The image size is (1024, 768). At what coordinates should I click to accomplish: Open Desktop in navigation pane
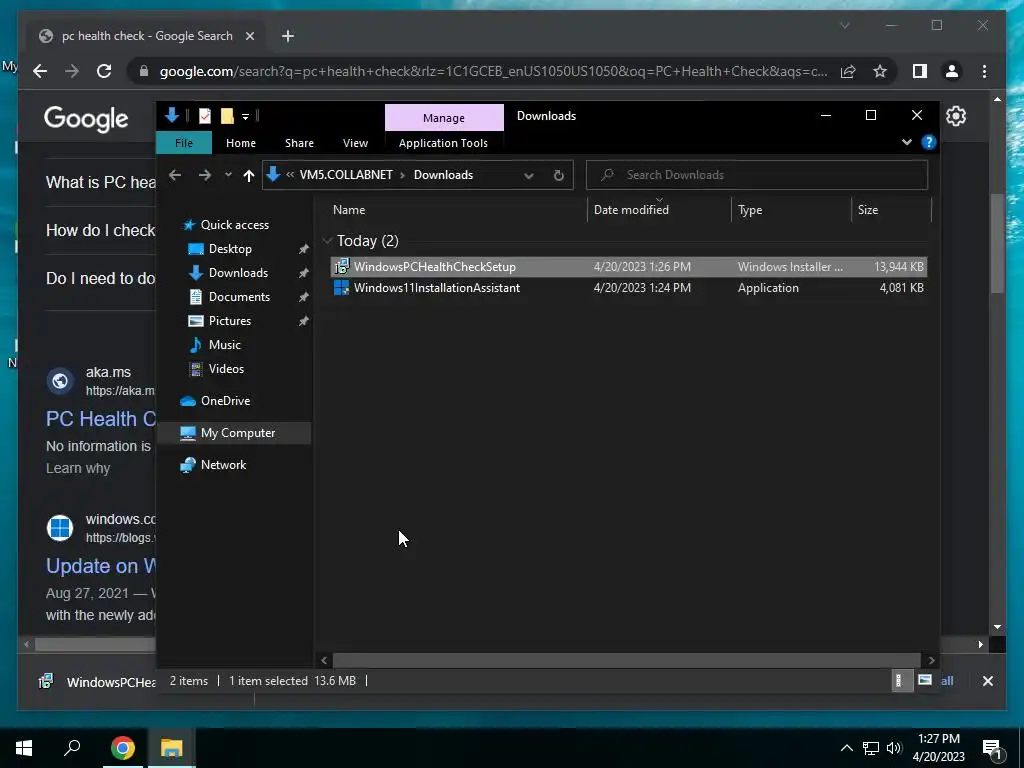230,249
